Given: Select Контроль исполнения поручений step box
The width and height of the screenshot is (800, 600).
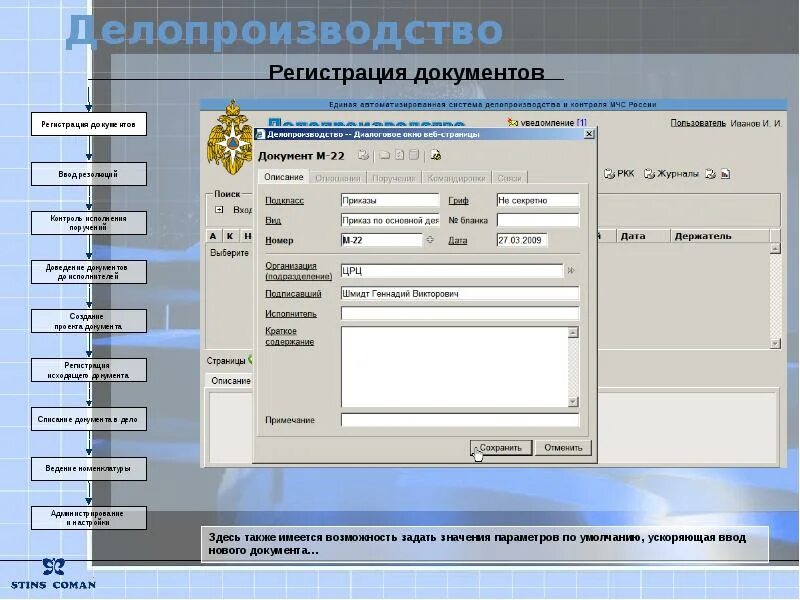Looking at the screenshot, I should coord(89,223).
